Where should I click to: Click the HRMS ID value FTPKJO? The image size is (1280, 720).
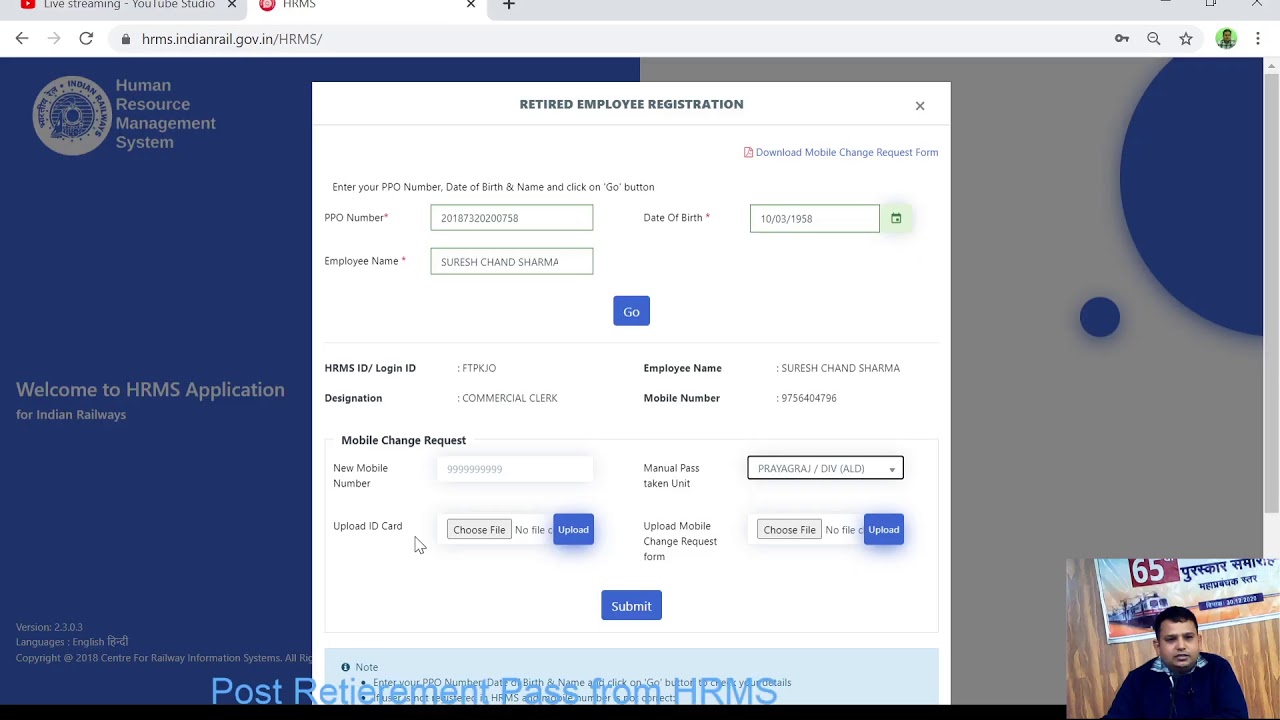(479, 368)
